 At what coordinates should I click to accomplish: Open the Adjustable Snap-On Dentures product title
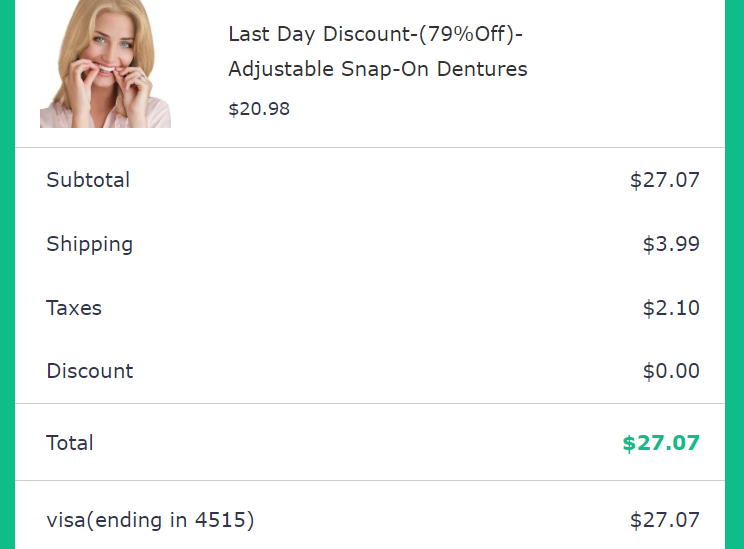[377, 70]
